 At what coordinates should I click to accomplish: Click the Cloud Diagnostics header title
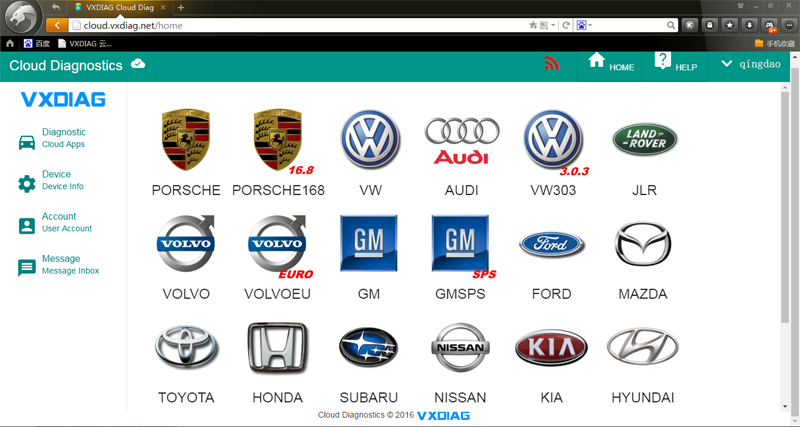click(x=66, y=65)
